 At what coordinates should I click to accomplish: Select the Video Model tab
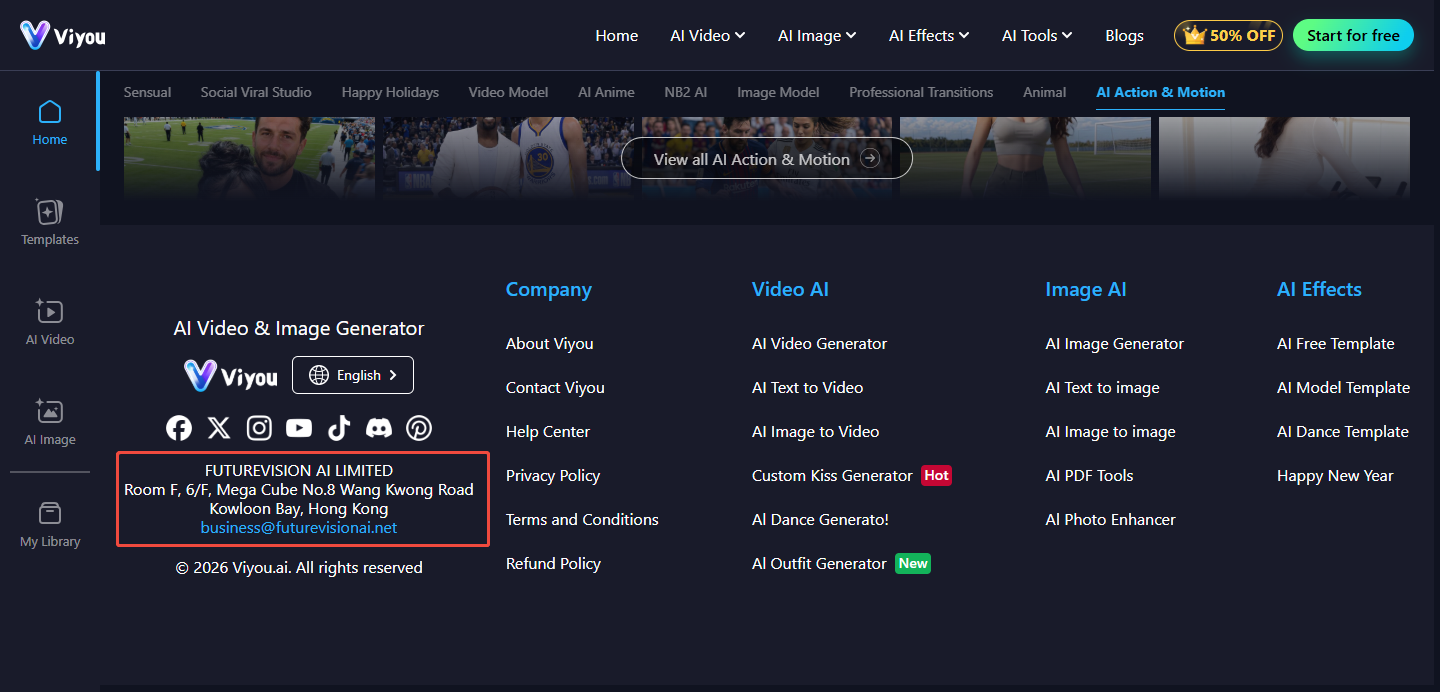tap(508, 92)
